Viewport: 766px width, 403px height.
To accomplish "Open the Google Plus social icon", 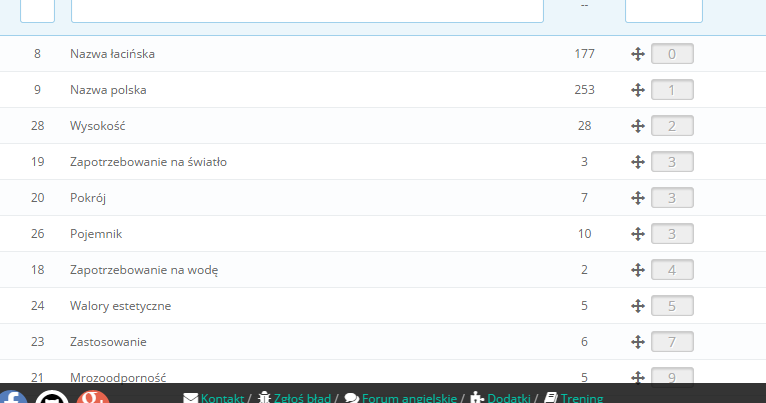I will (x=93, y=397).
